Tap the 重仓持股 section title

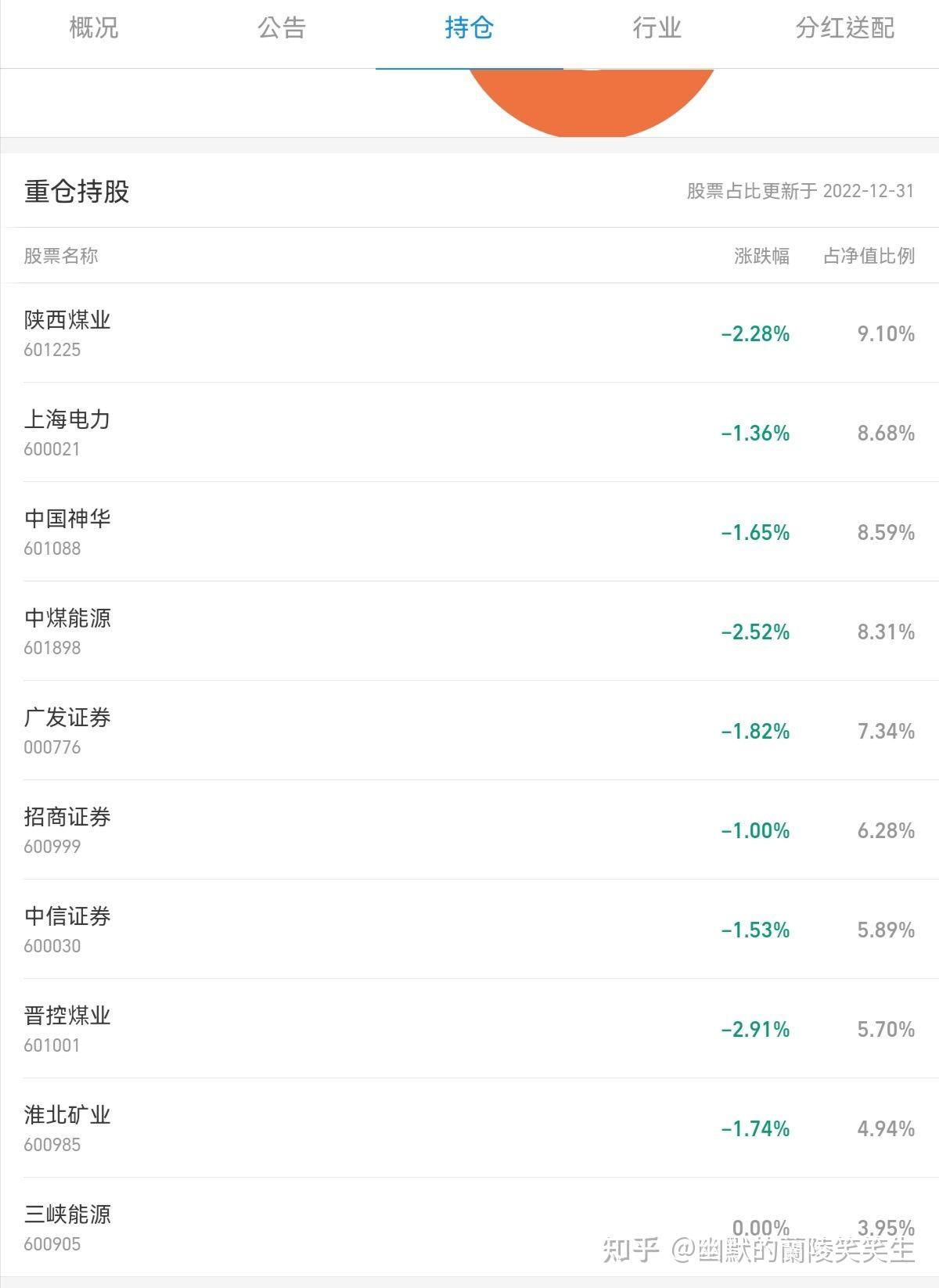(x=77, y=191)
